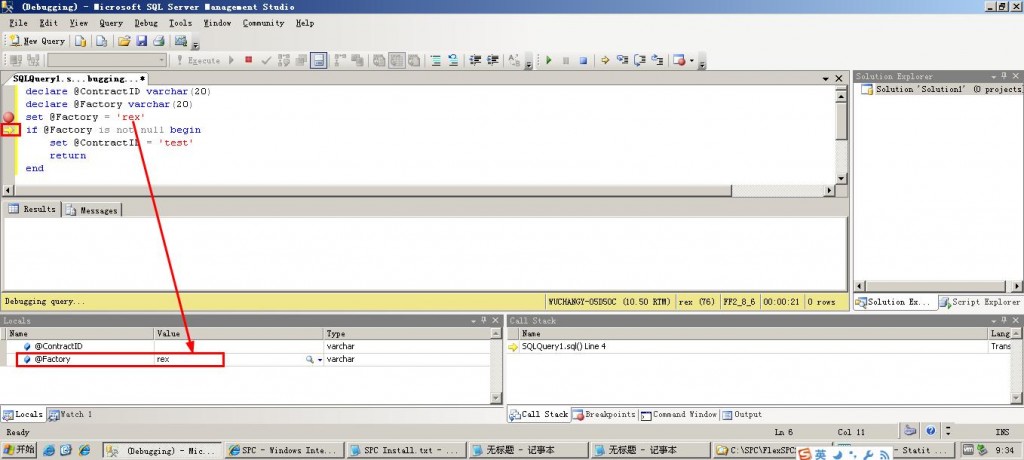Open the Window menu
Viewport: 1024px width, 460px height.
click(x=217, y=23)
